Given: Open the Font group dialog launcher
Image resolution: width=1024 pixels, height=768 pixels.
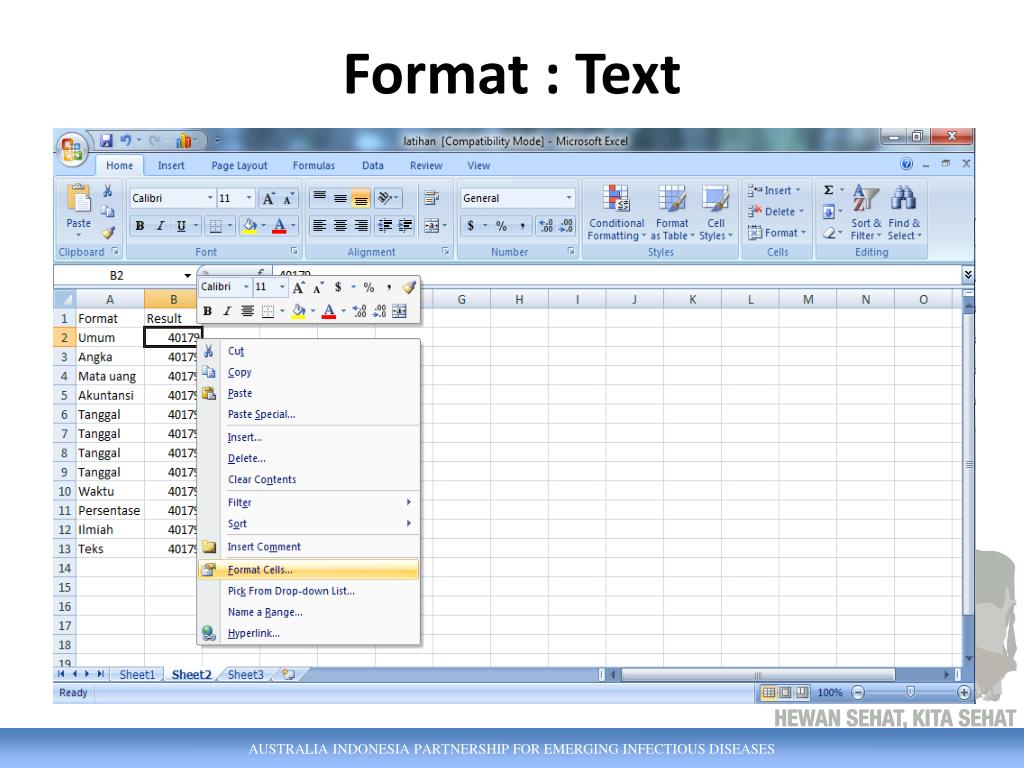Looking at the screenshot, I should point(295,251).
